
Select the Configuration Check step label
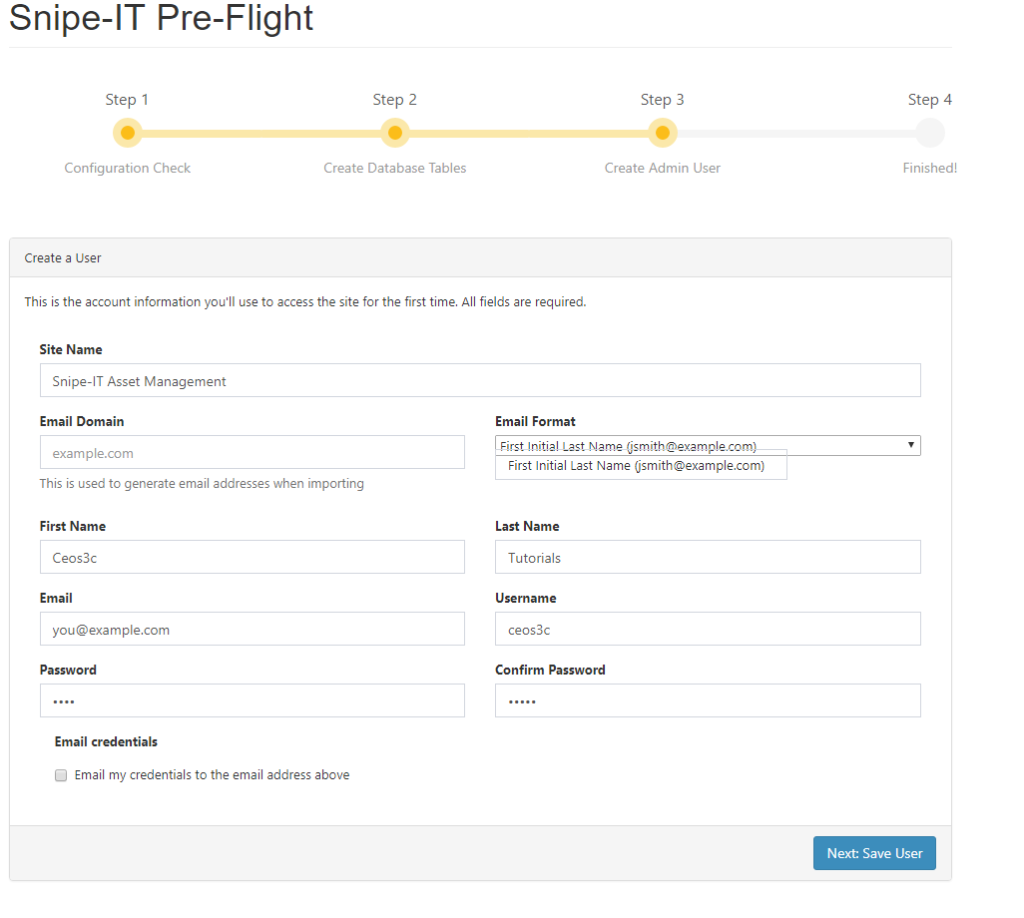tap(127, 167)
